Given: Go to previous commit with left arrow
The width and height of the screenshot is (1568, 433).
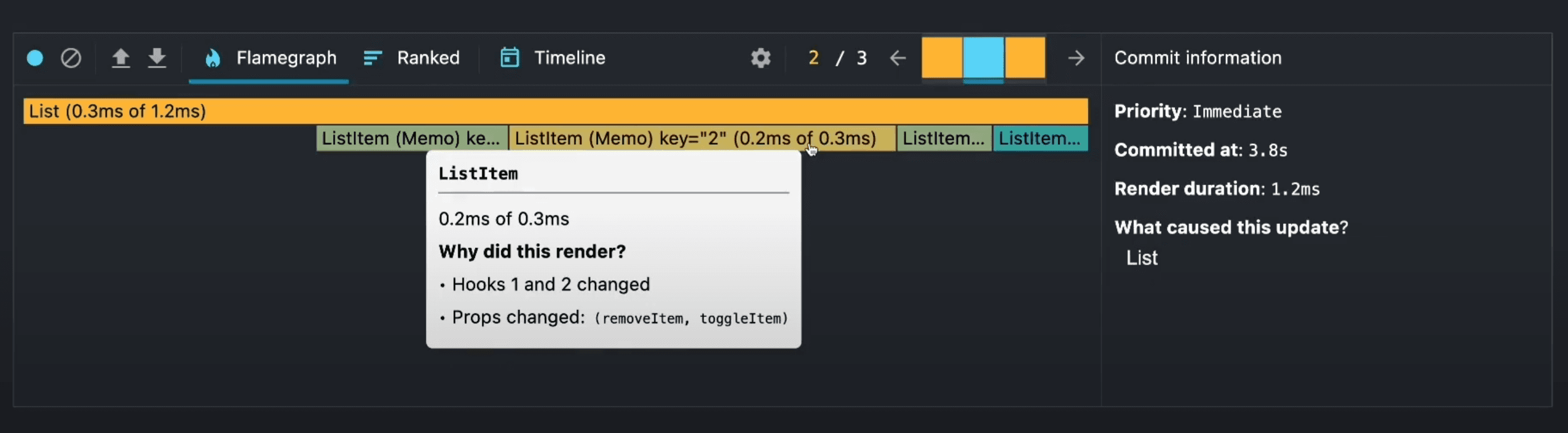Looking at the screenshot, I should pyautogui.click(x=898, y=58).
